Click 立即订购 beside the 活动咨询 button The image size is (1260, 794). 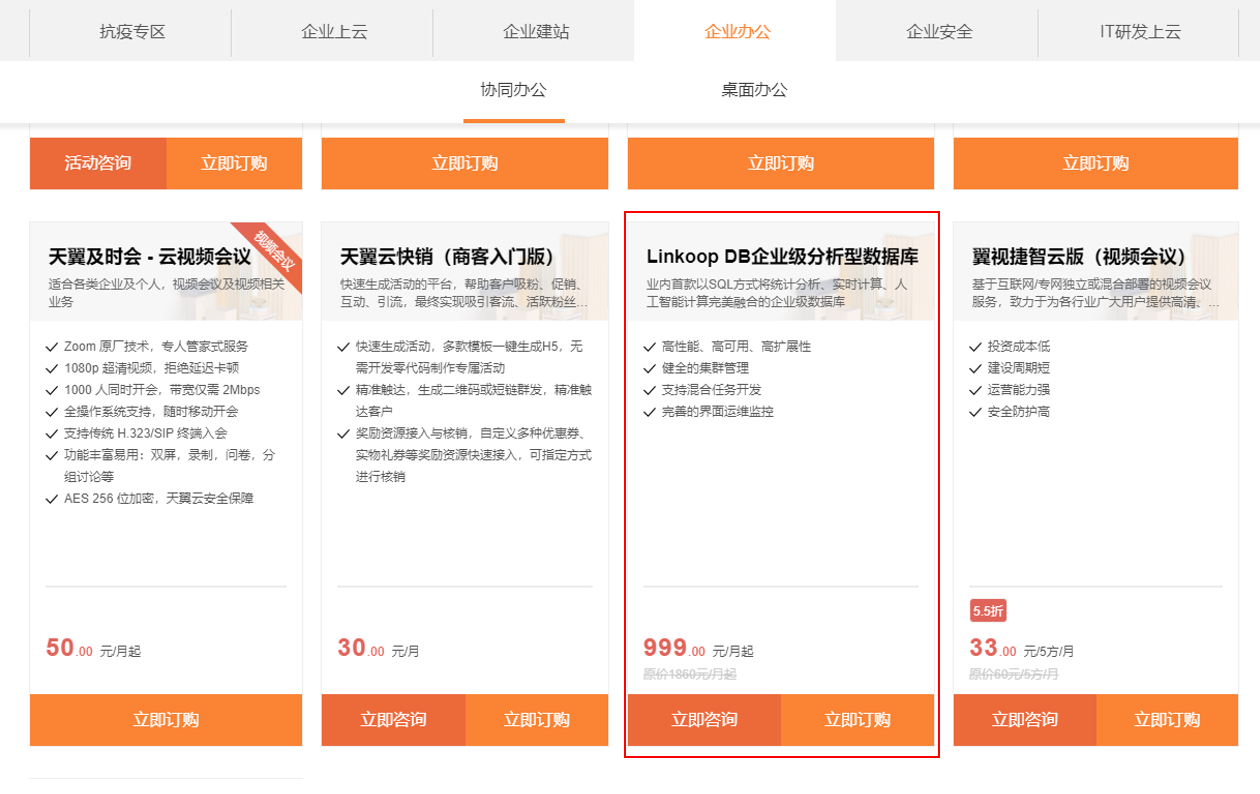coord(234,163)
